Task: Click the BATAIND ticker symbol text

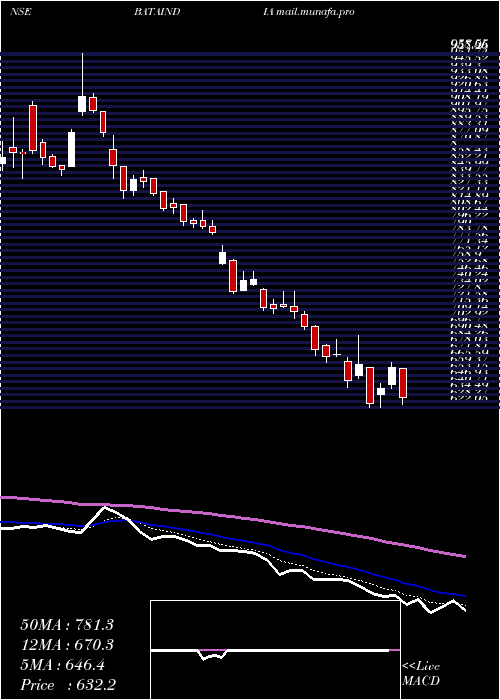Action: pos(157,12)
